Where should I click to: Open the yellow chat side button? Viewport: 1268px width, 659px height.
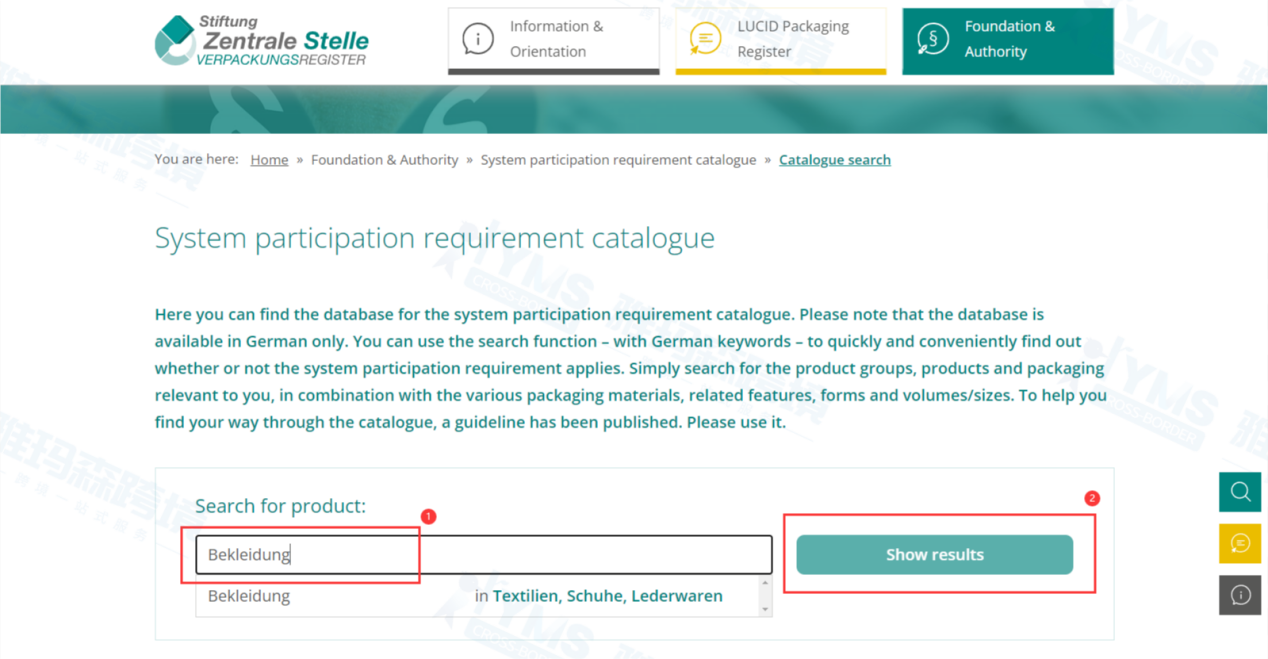pyautogui.click(x=1240, y=544)
